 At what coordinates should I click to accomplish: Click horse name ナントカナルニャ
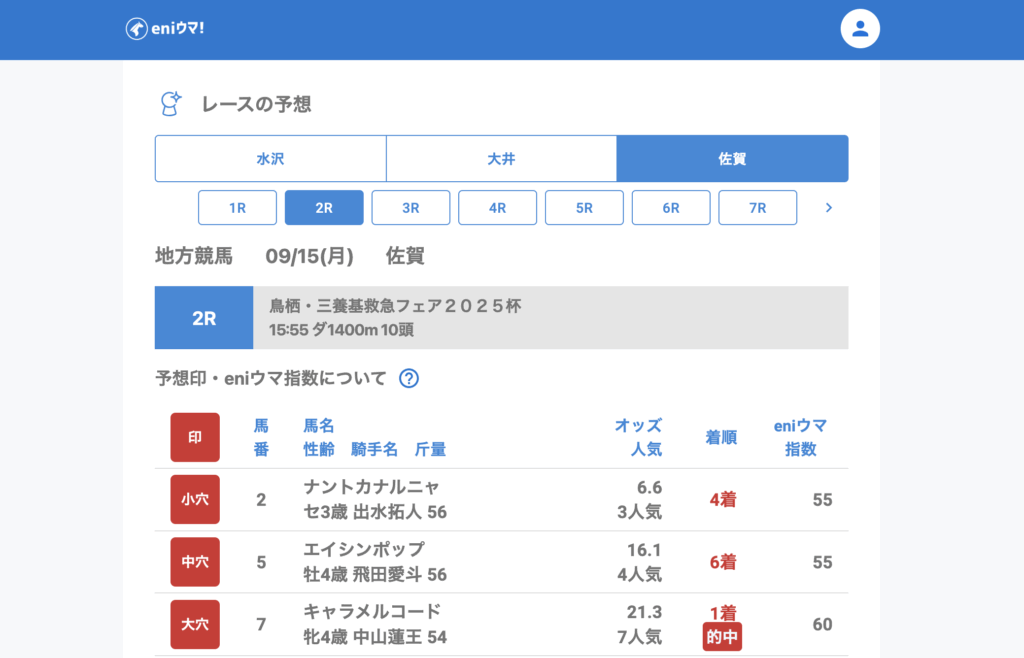[x=371, y=487]
